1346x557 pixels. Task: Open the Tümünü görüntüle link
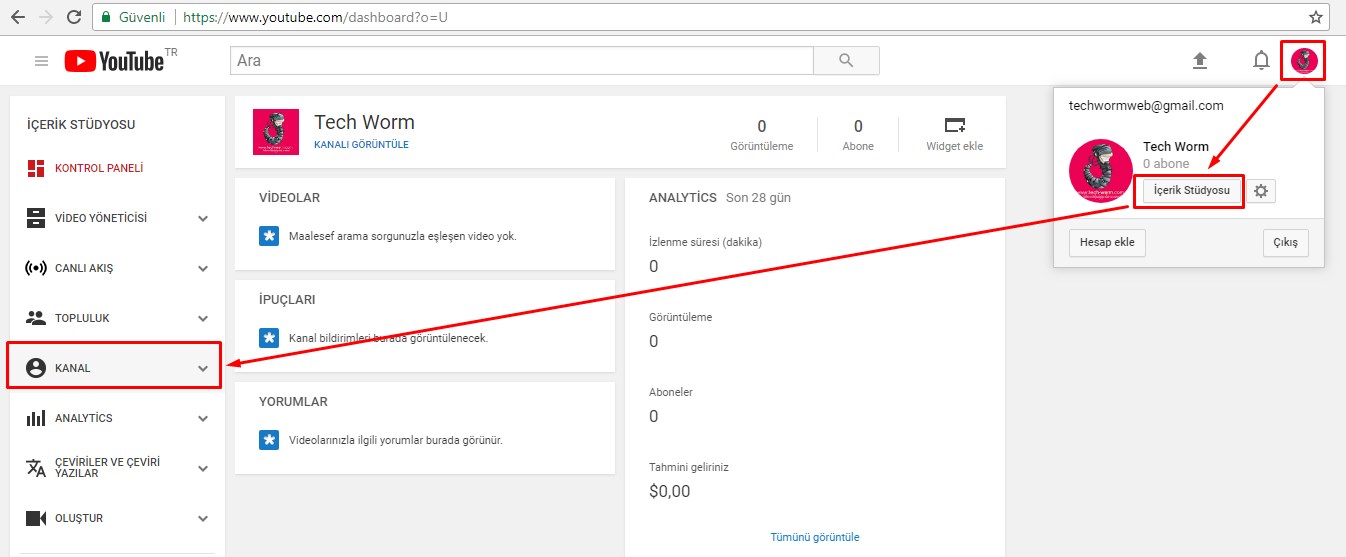[x=814, y=537]
